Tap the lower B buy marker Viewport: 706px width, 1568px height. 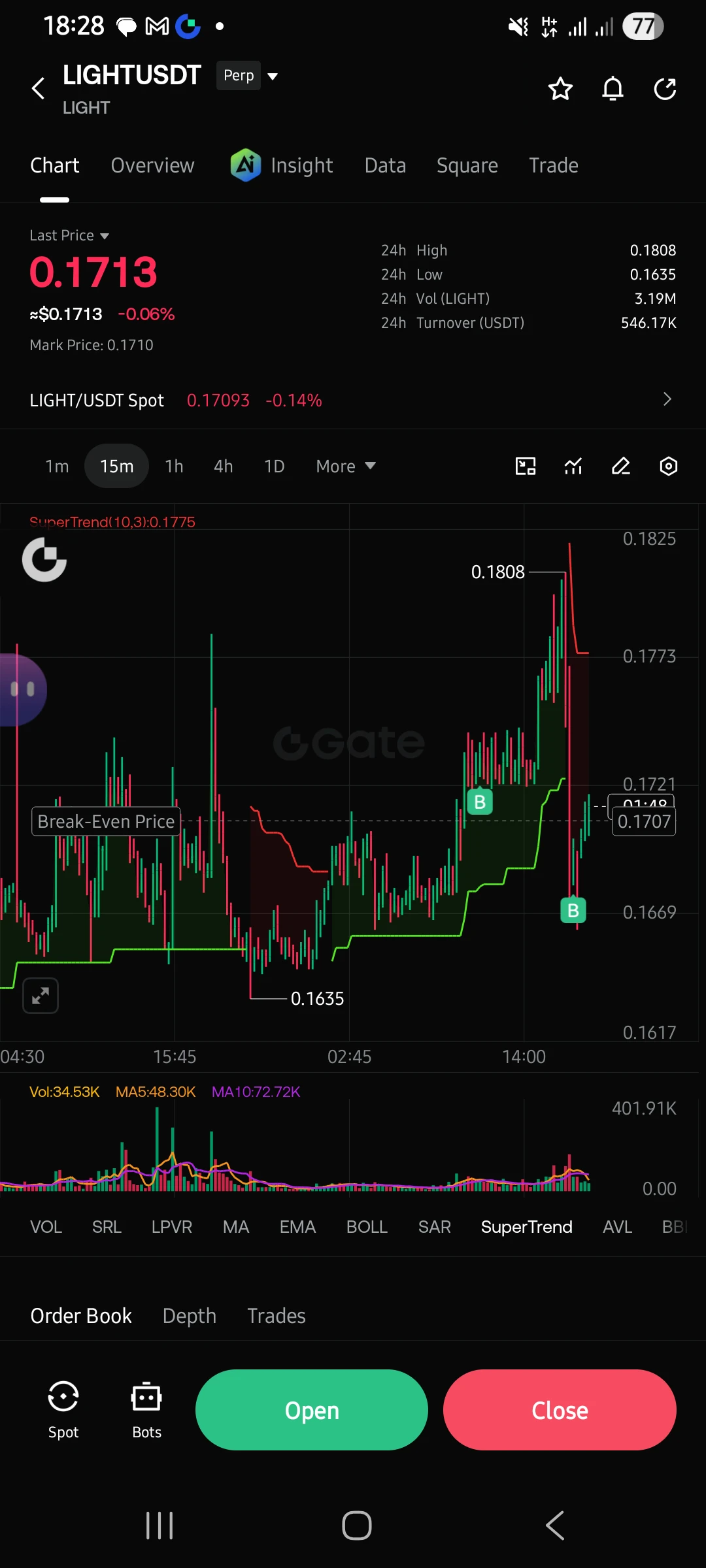point(573,910)
